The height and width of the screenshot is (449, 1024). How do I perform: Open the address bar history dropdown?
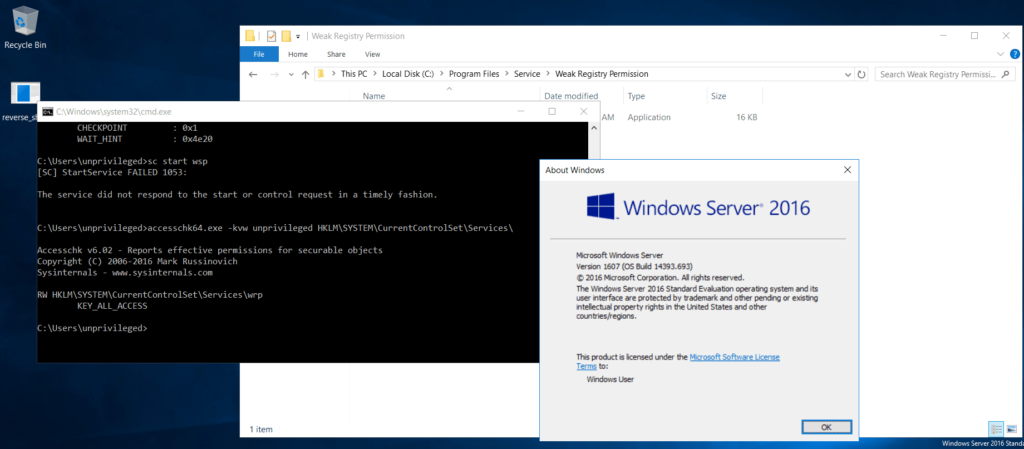pyautogui.click(x=848, y=74)
